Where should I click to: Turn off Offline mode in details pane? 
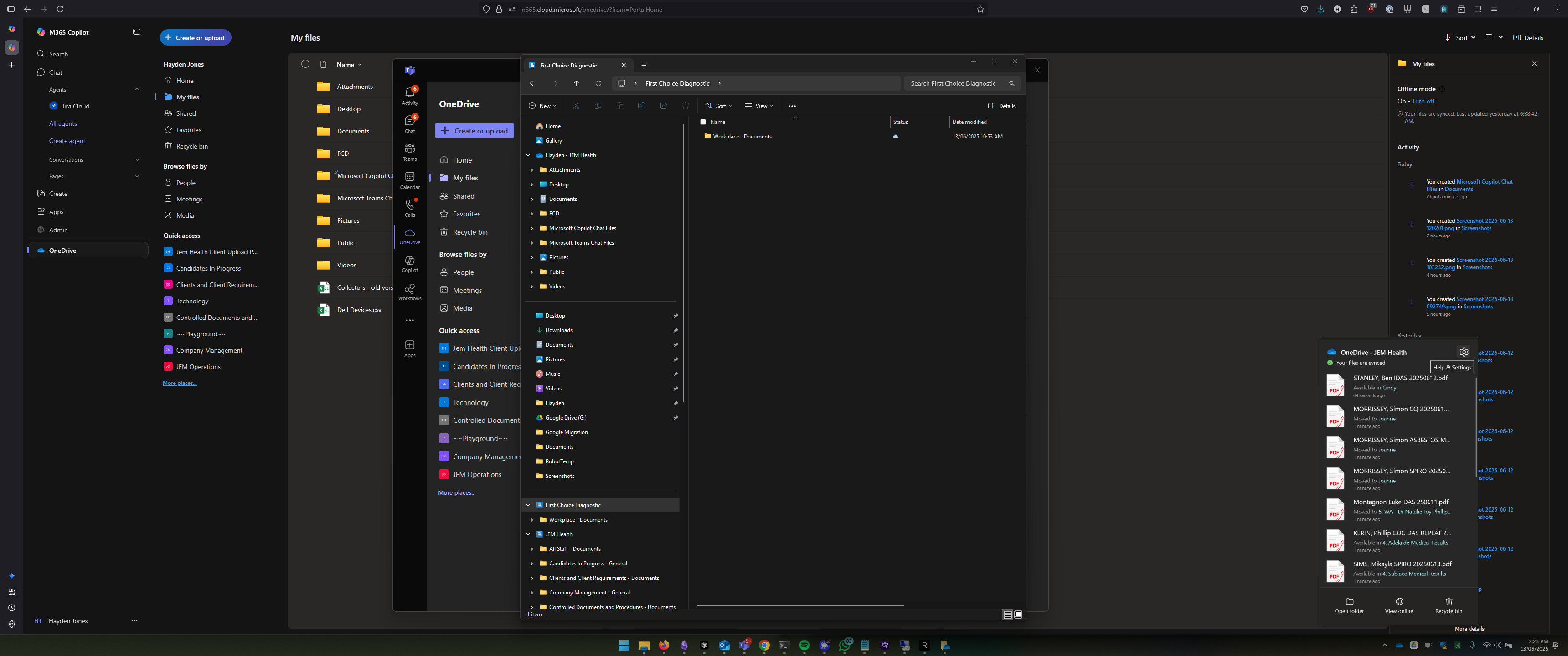[1423, 101]
